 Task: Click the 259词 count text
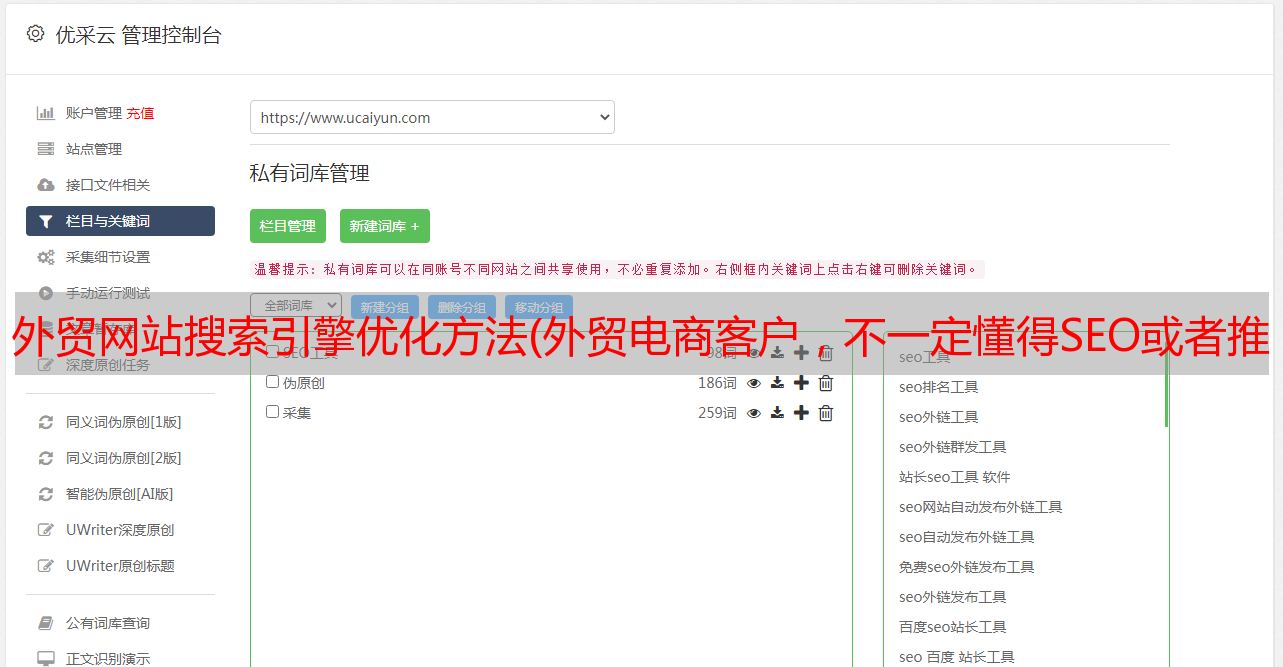[717, 413]
